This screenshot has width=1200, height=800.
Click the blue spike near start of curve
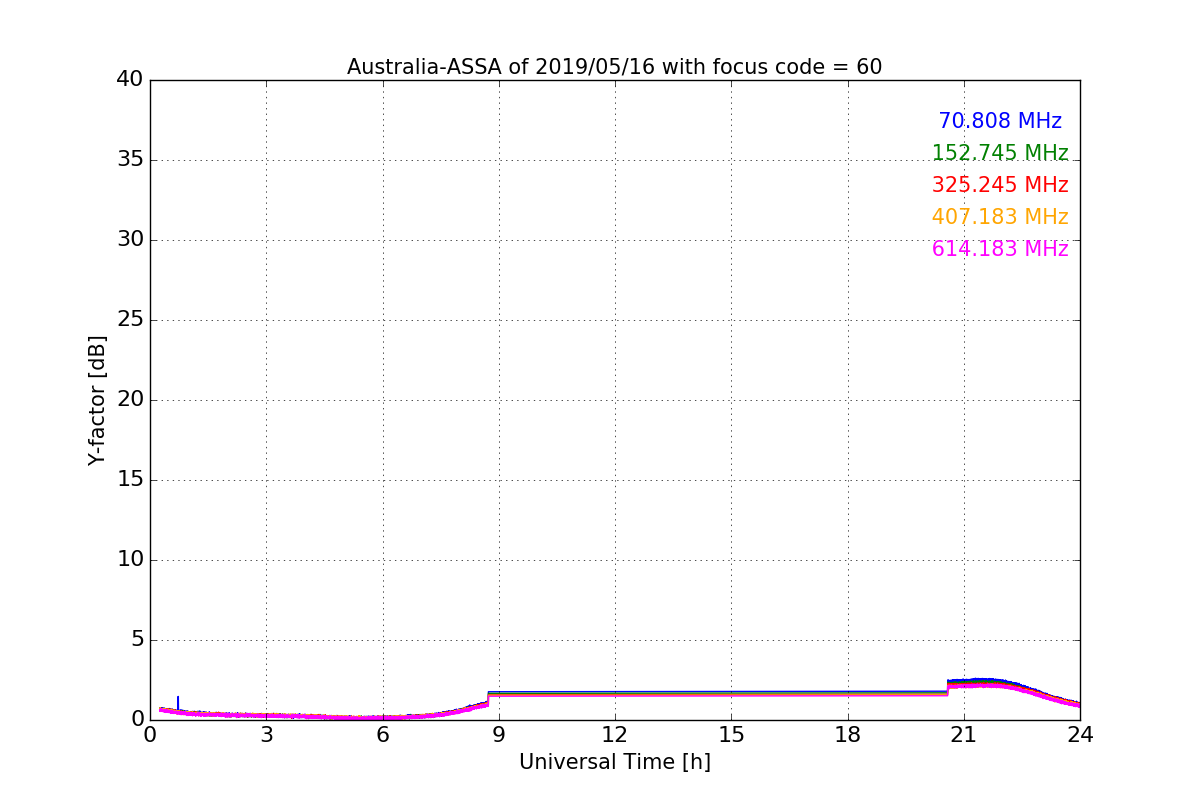click(x=178, y=703)
